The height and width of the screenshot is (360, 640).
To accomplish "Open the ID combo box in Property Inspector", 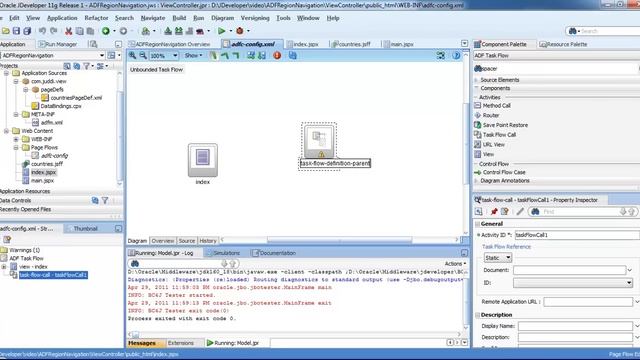I will [x=573, y=282].
